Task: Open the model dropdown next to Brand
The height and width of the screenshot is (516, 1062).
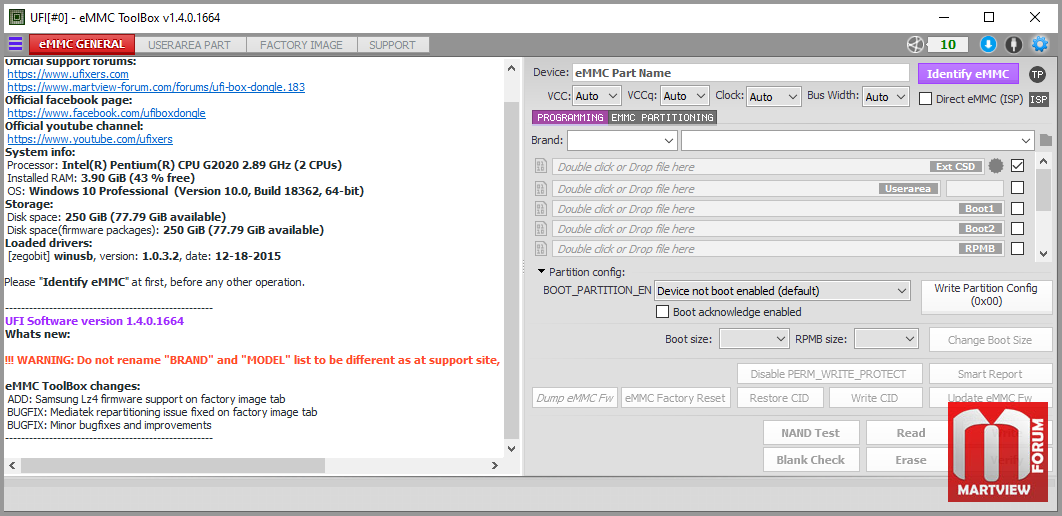Action: coord(857,141)
